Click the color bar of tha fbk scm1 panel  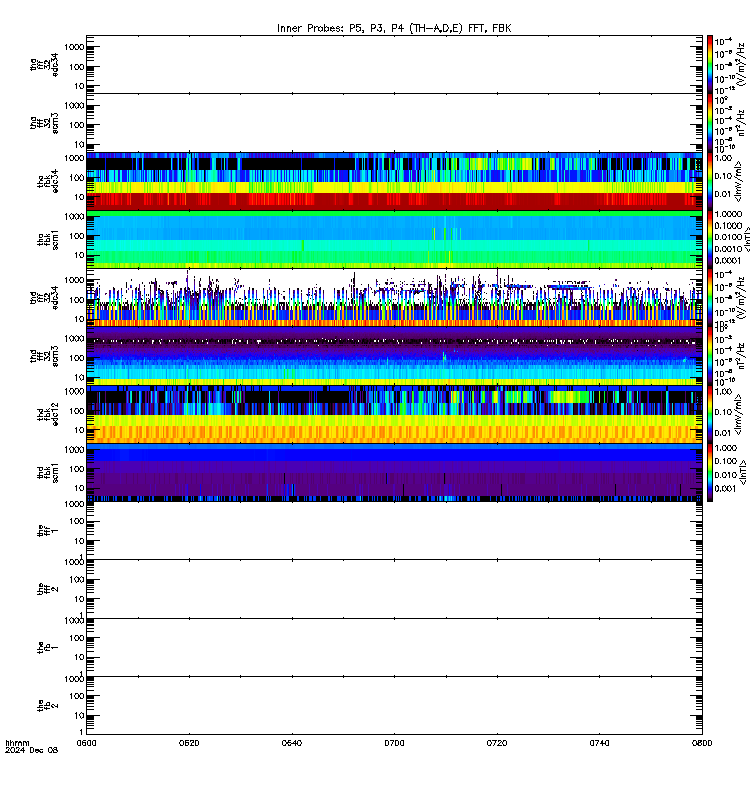click(x=710, y=240)
